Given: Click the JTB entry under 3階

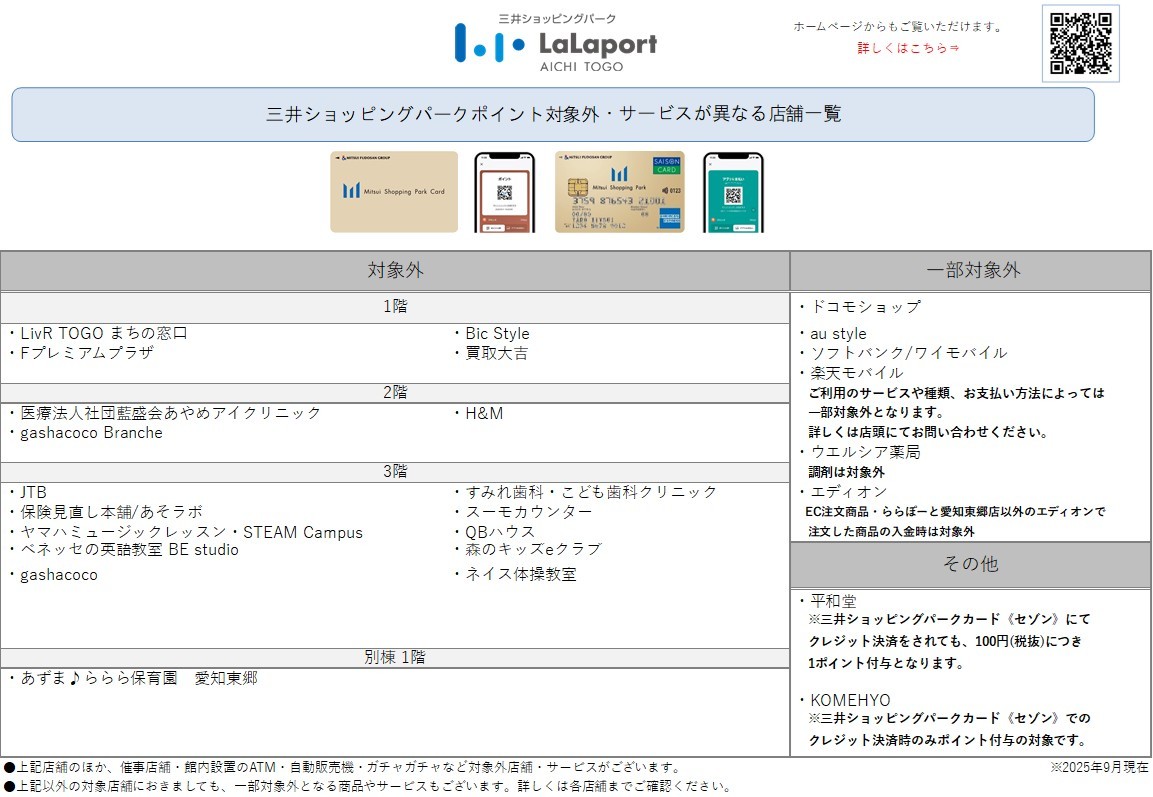Looking at the screenshot, I should (33, 492).
